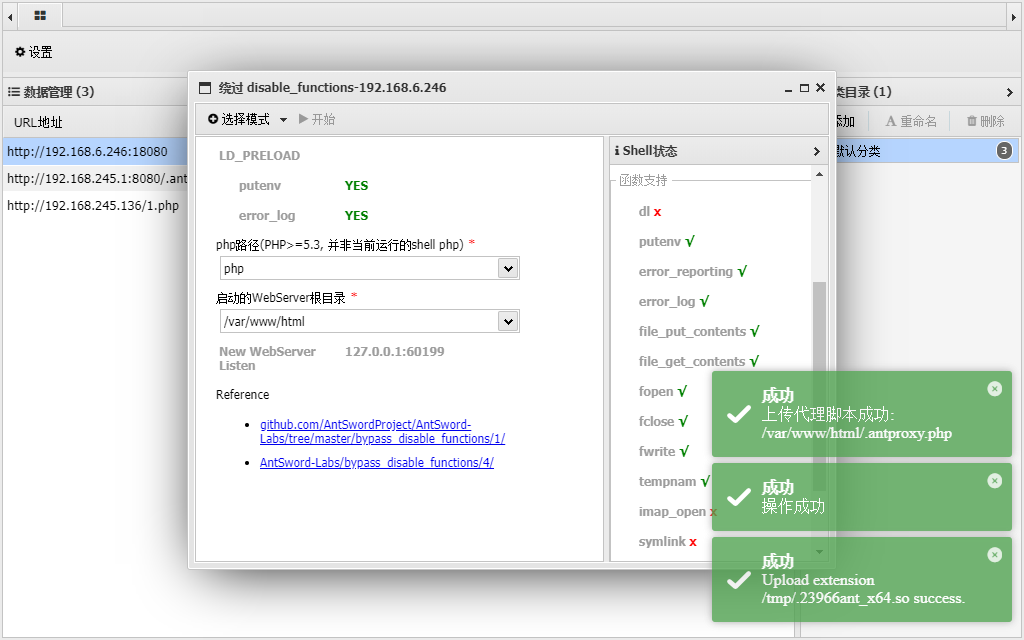The image size is (1024, 640).
Task: Click the 开始 start button
Action: (317, 119)
